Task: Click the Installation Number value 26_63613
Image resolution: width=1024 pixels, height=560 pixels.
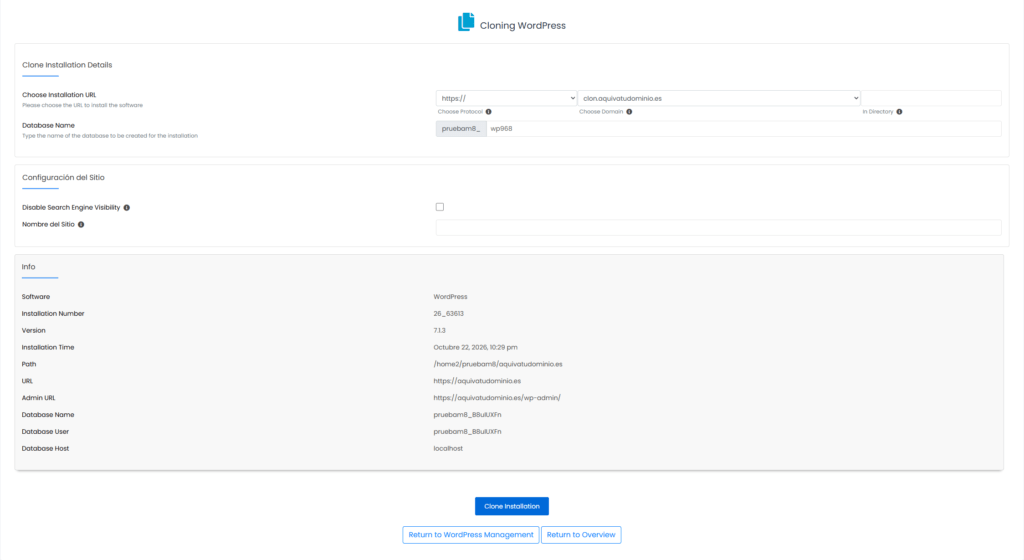Action: [449, 313]
